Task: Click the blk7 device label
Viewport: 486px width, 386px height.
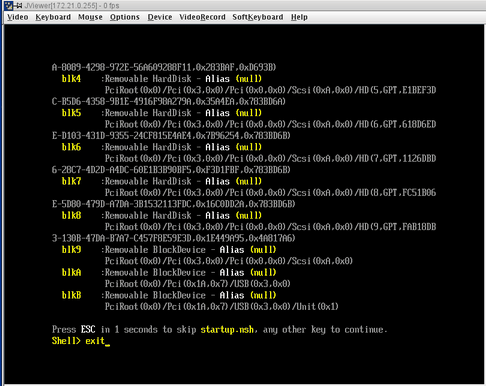Action: pyautogui.click(x=71, y=181)
